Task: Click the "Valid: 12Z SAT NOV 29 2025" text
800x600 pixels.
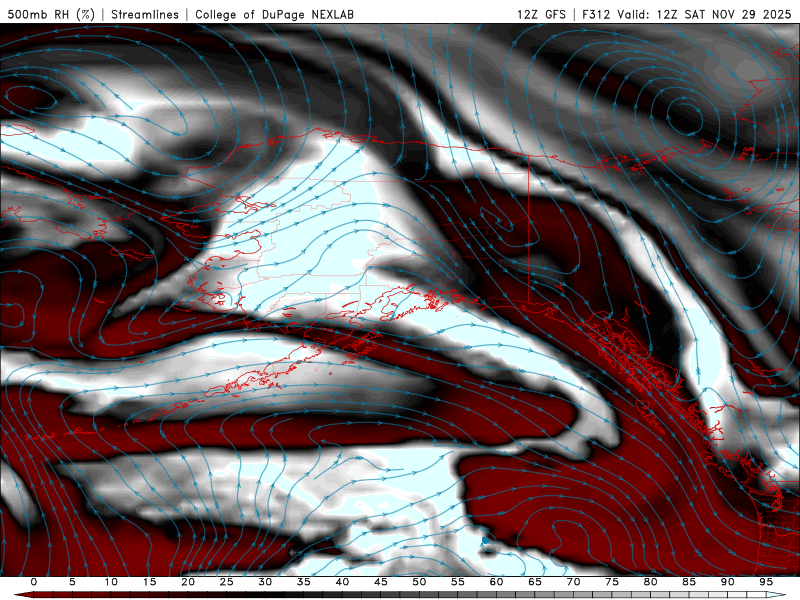Action: [x=704, y=14]
